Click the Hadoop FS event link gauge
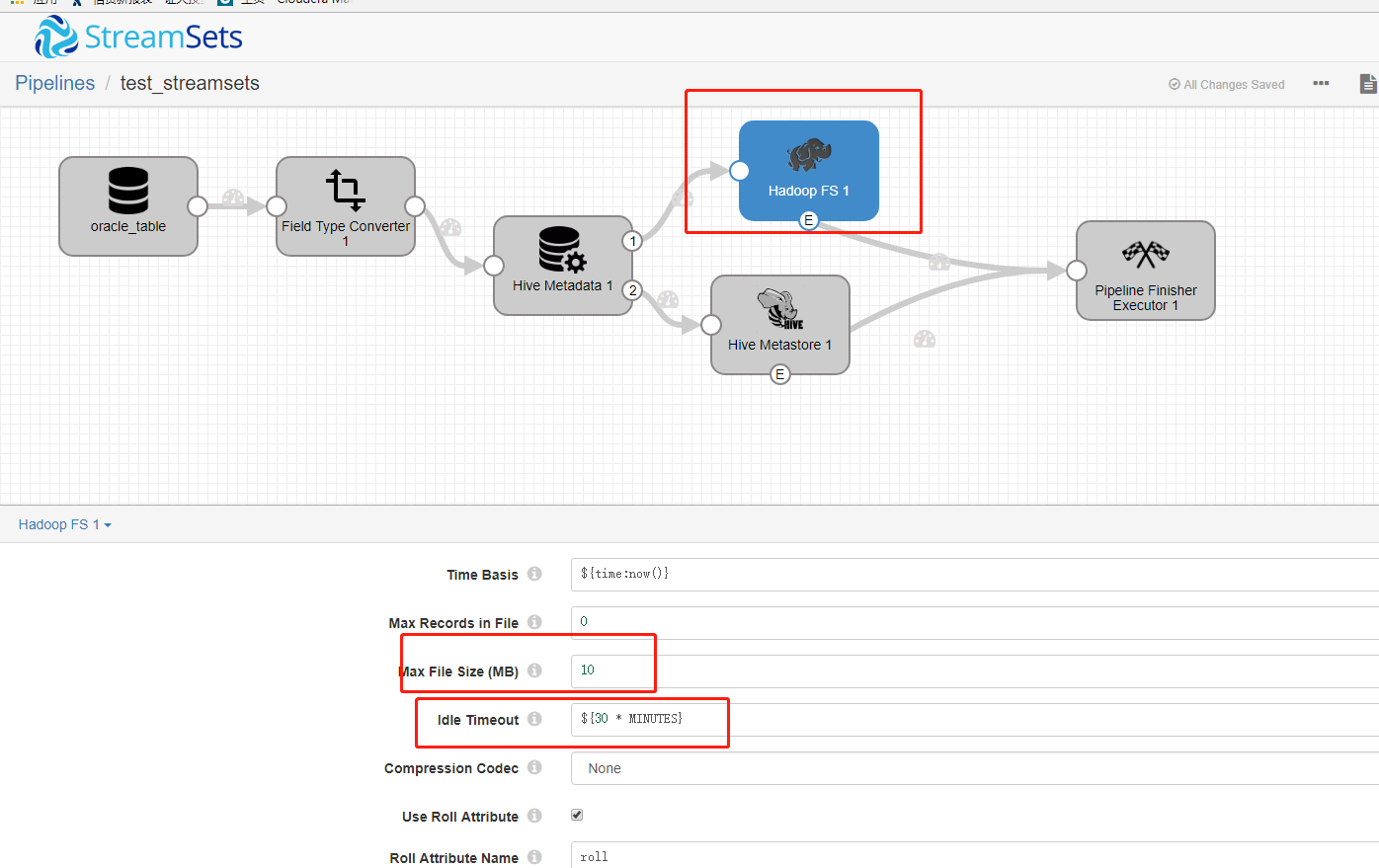Screen dimensions: 1379x868 pos(939,262)
